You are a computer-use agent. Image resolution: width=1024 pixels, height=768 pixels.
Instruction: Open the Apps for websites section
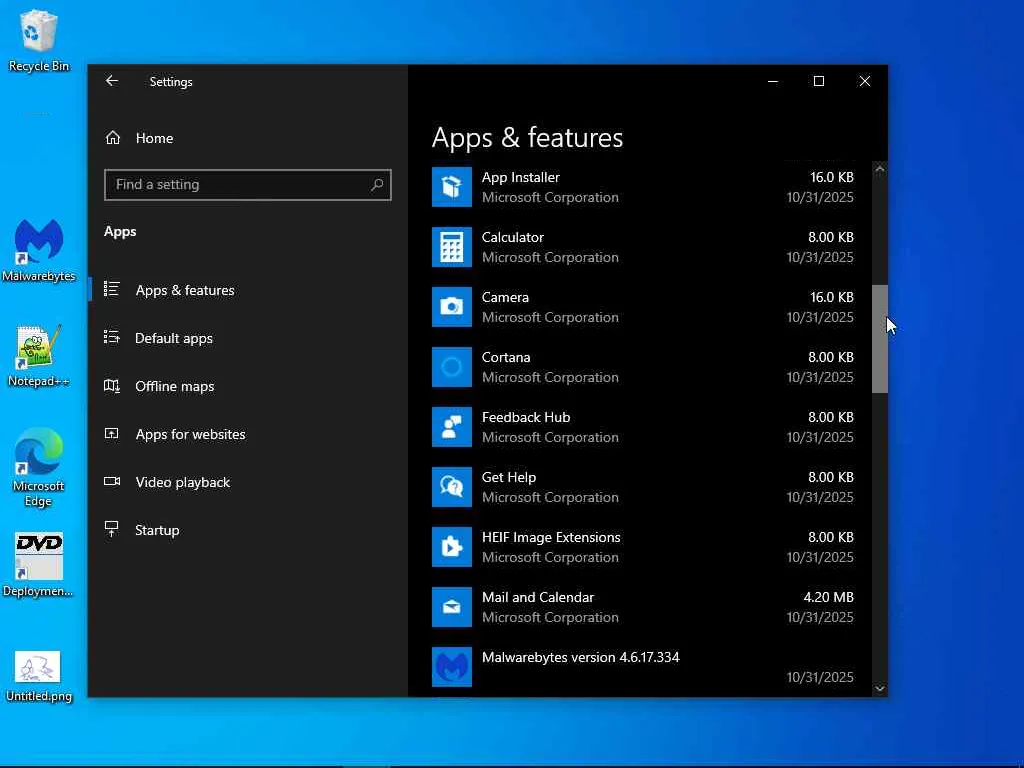pyautogui.click(x=190, y=434)
